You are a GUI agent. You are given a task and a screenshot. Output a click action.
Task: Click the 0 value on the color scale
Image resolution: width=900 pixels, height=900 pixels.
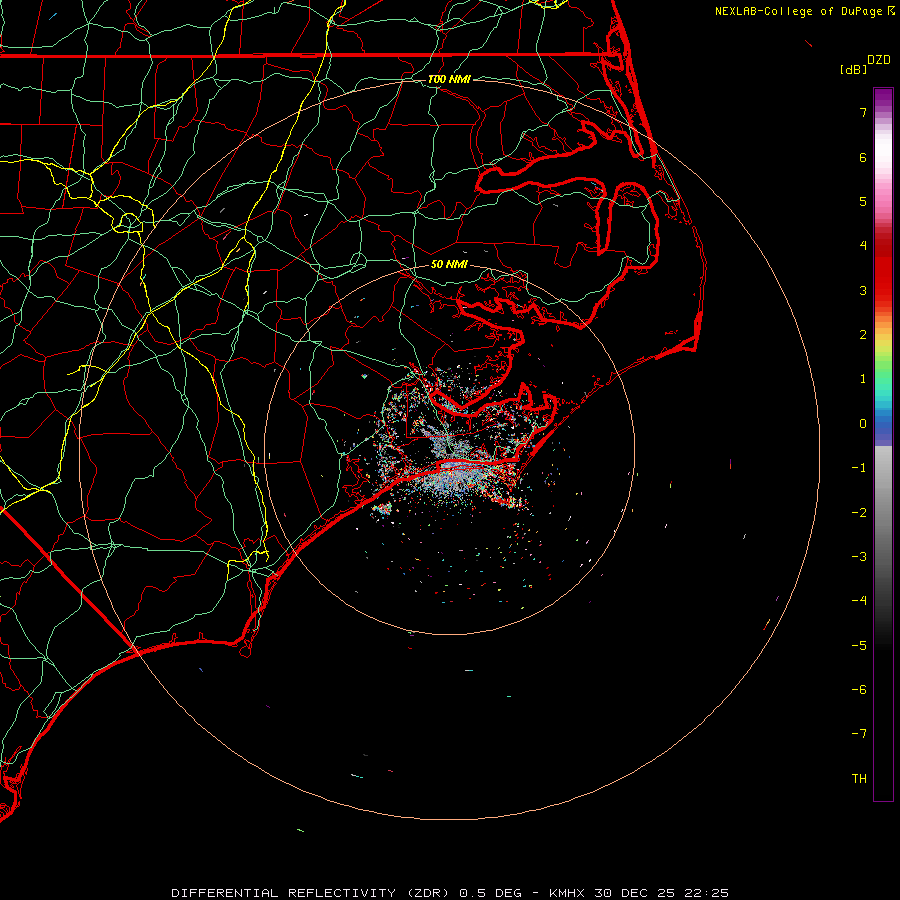pos(862,423)
